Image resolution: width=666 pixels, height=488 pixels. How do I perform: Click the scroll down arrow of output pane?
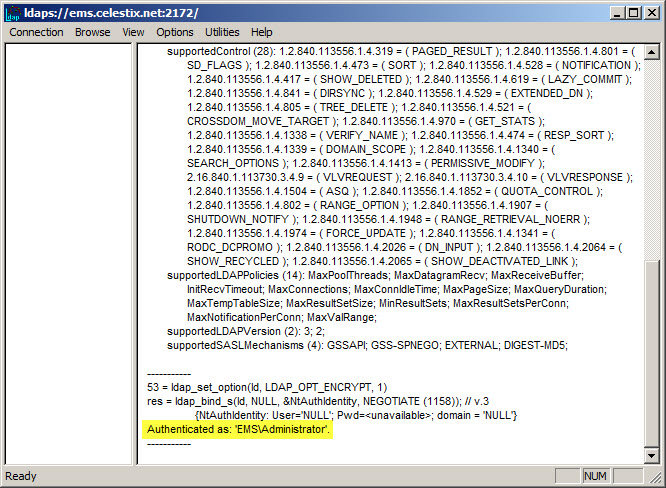click(x=652, y=455)
